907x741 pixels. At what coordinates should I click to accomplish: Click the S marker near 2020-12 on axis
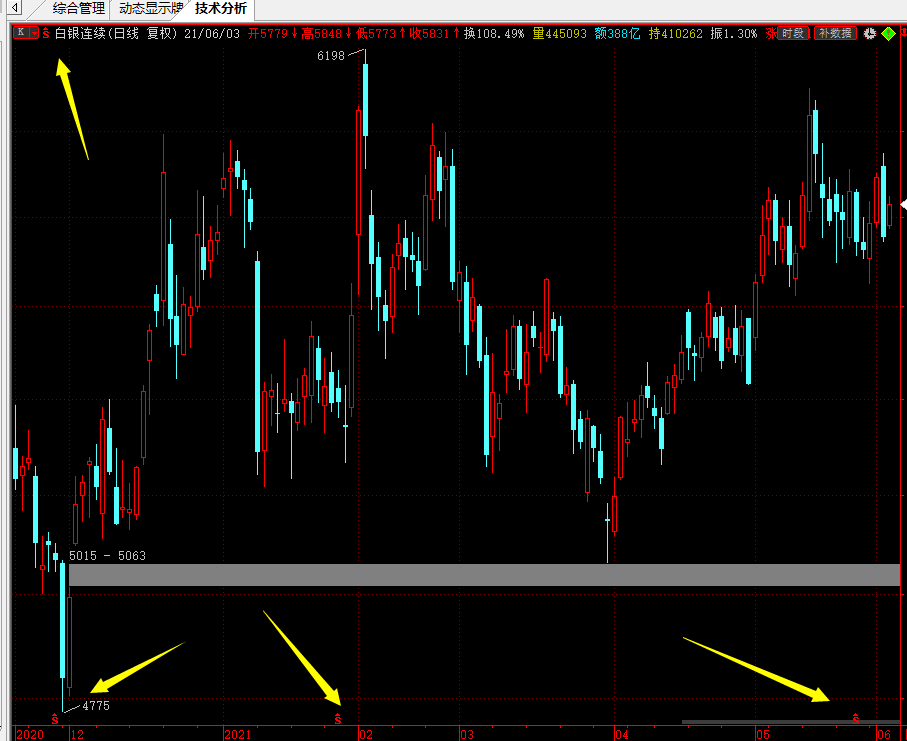point(55,719)
